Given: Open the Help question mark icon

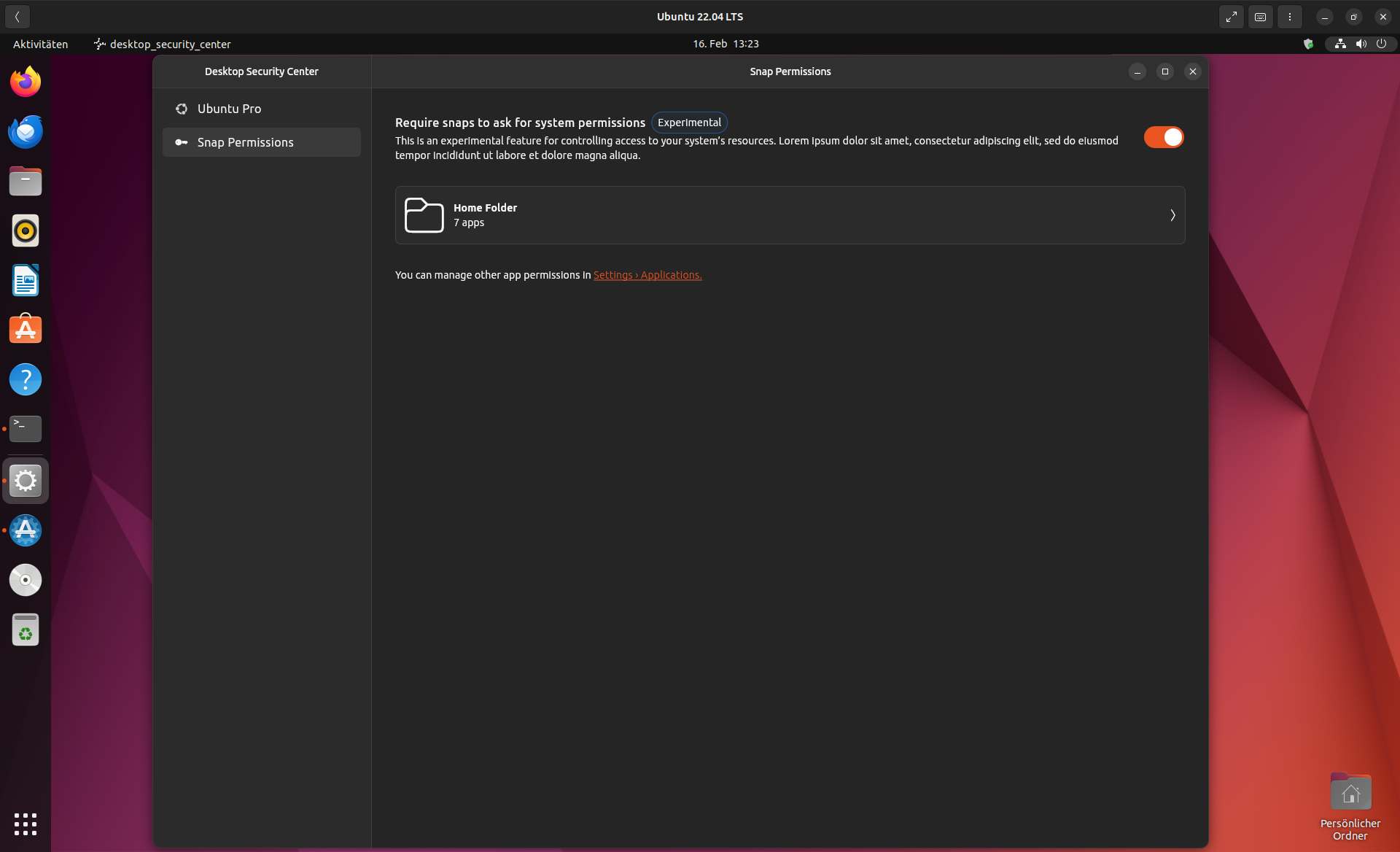Looking at the screenshot, I should click(x=26, y=379).
